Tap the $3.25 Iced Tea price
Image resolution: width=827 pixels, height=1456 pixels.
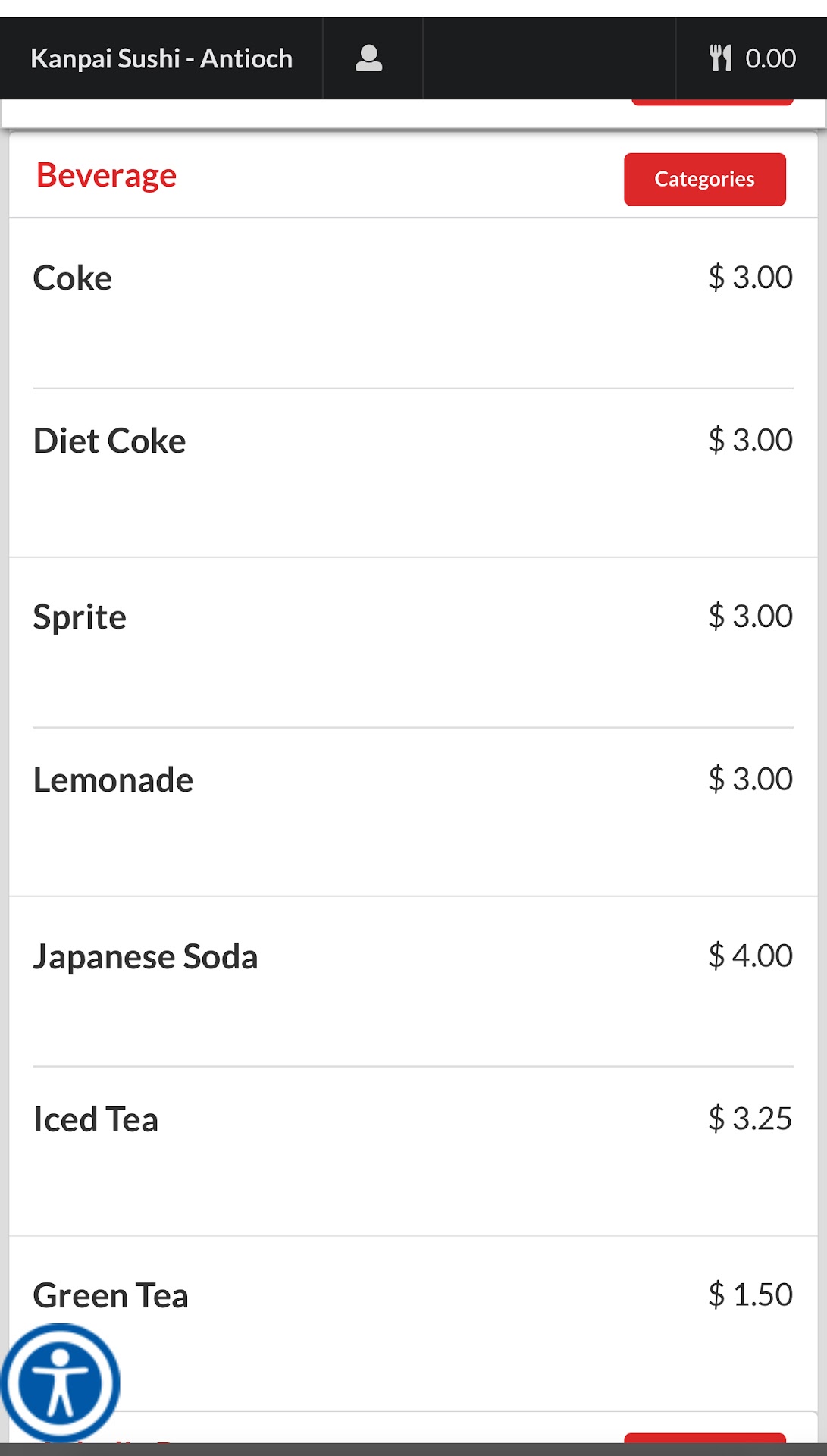750,1119
